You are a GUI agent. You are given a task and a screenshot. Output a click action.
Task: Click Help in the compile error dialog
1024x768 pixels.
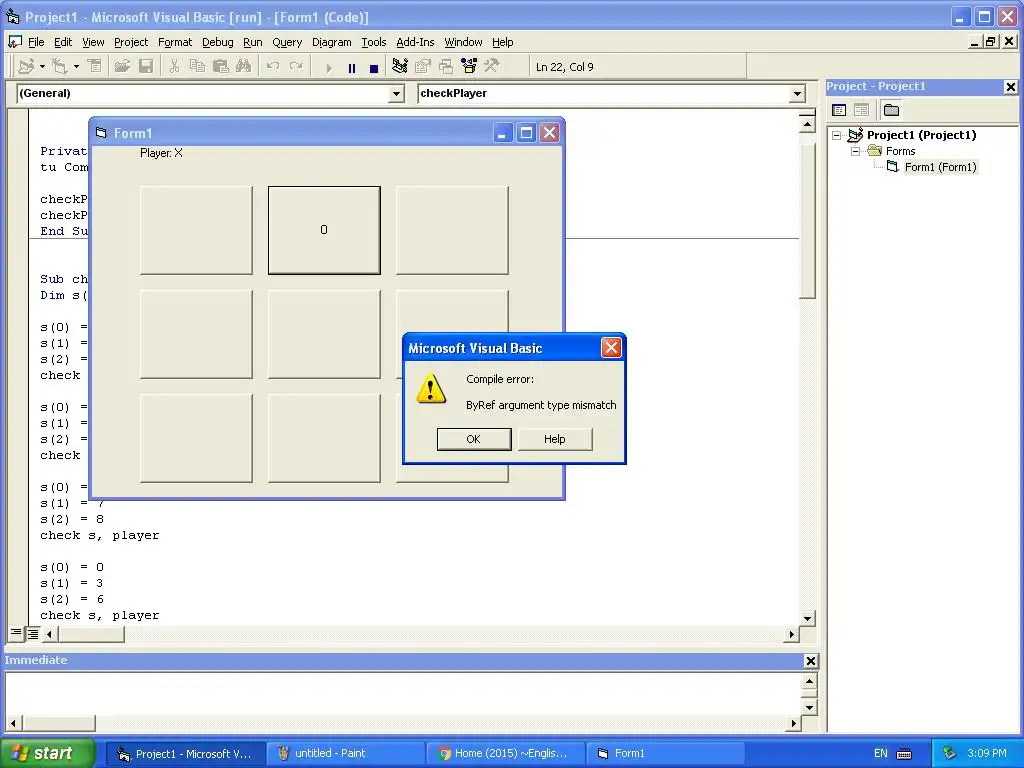pos(554,439)
